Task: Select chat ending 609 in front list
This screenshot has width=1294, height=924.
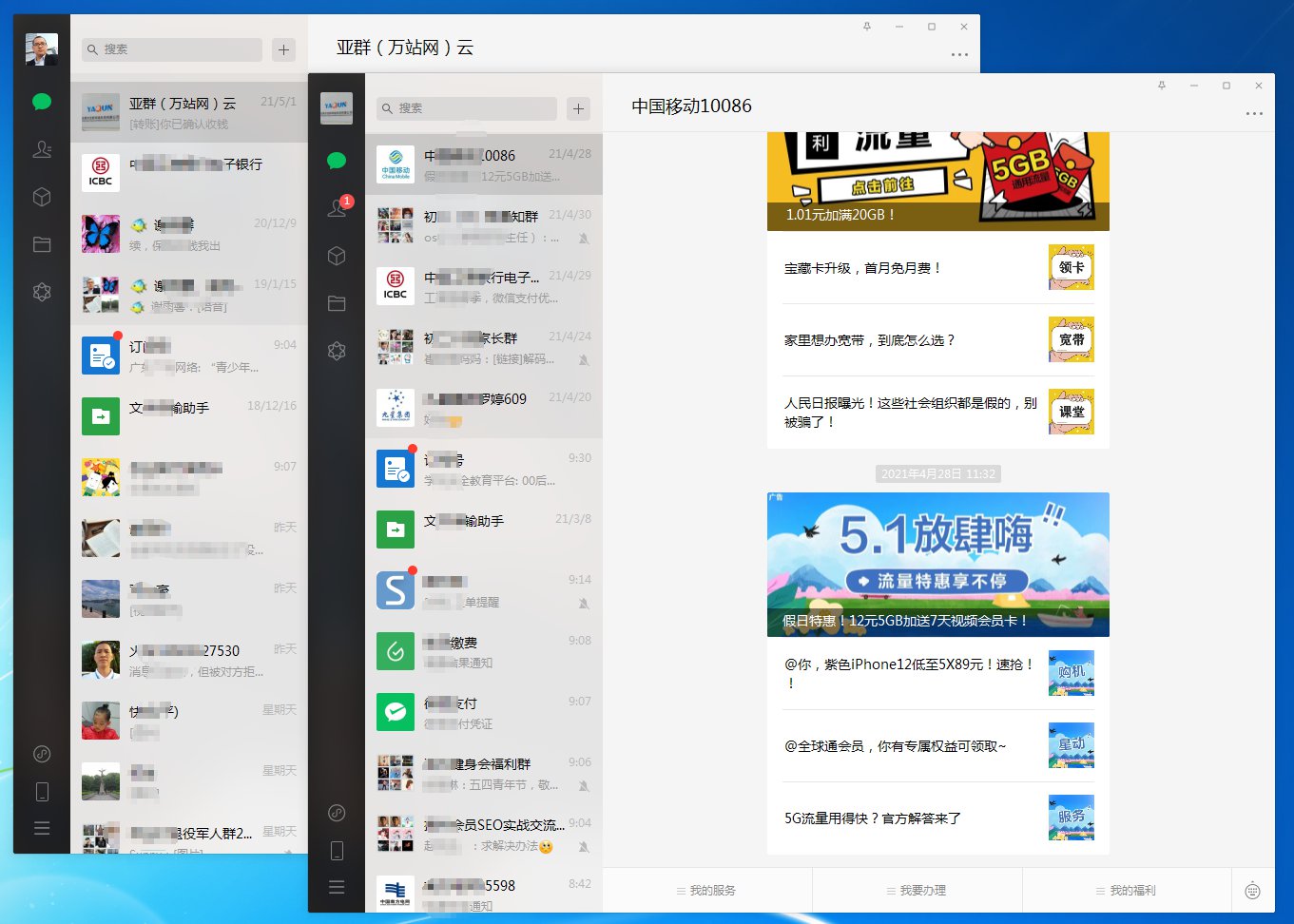Action: [x=484, y=409]
